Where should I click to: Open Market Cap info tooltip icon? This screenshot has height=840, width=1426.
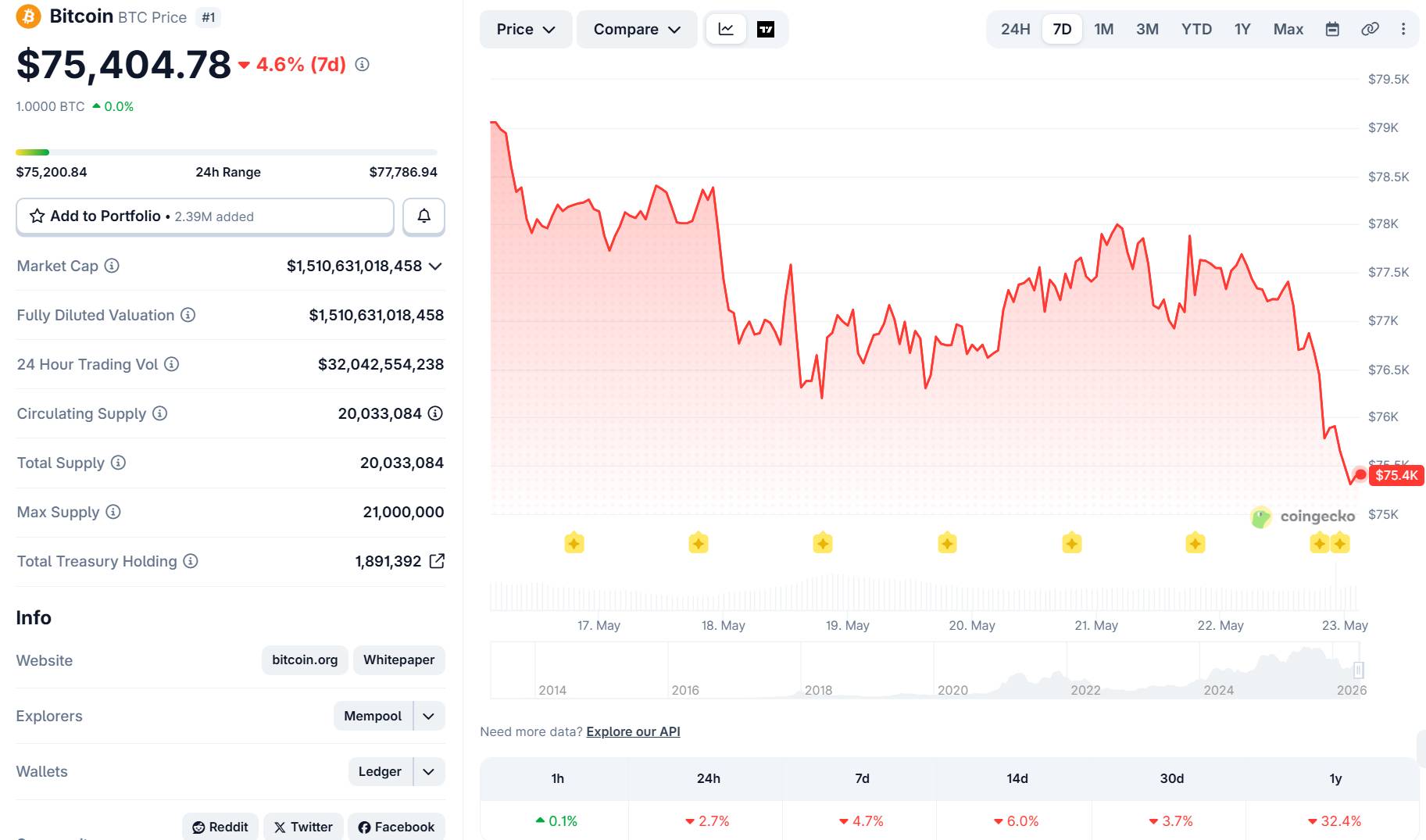112,266
